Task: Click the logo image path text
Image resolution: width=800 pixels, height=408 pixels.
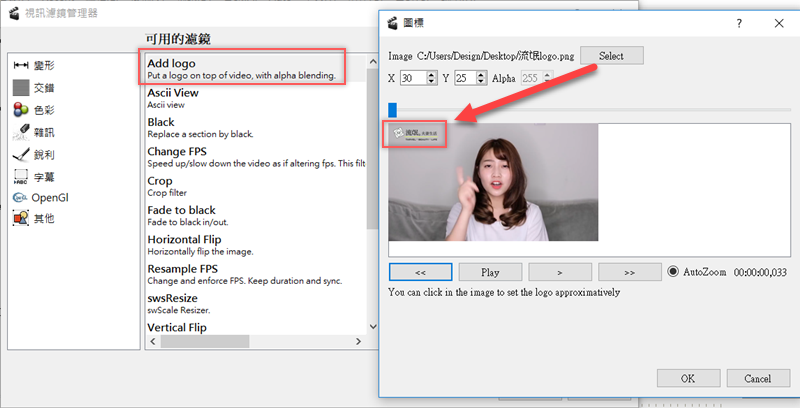Action: 495,56
